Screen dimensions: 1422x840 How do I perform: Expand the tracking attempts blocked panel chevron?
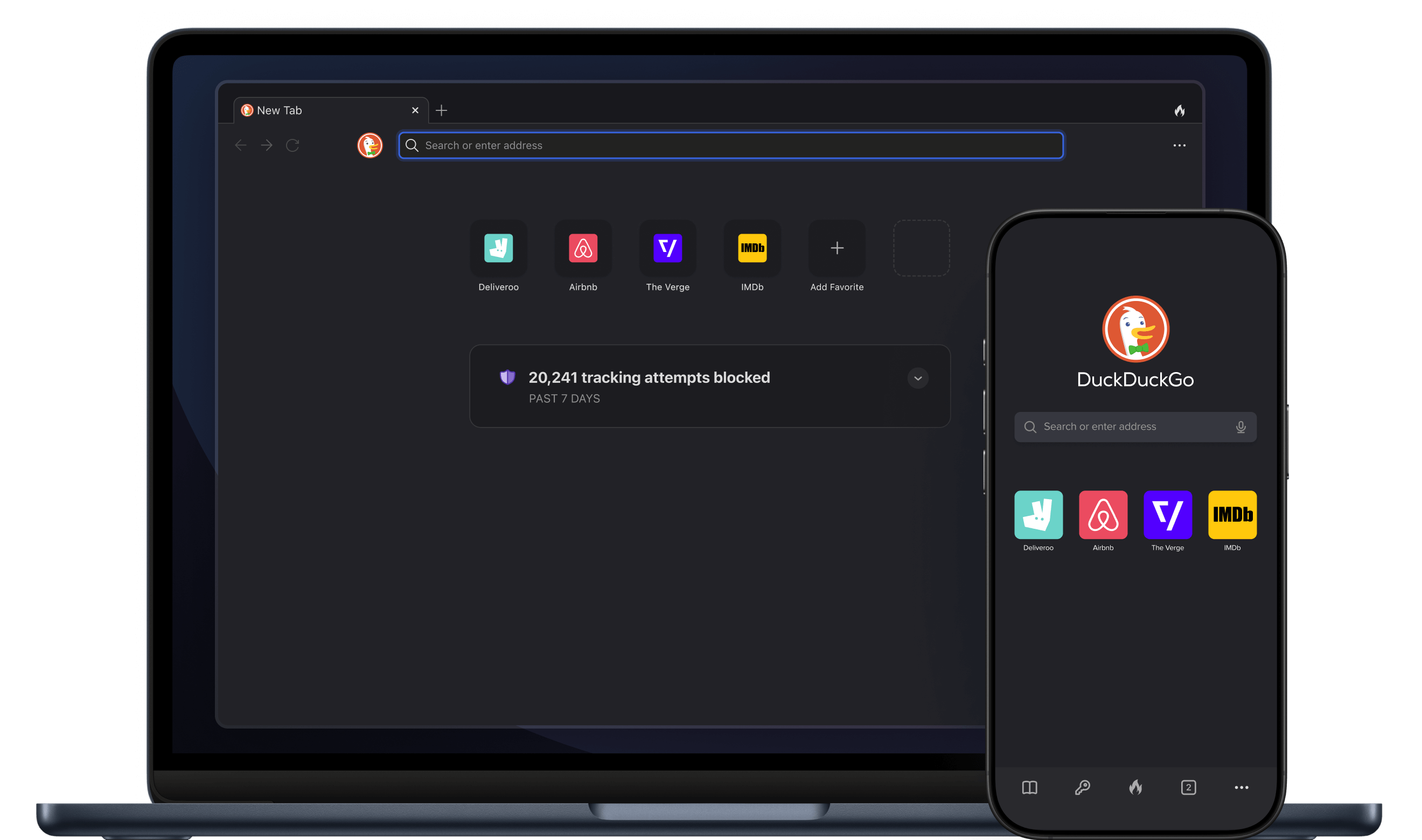click(918, 378)
